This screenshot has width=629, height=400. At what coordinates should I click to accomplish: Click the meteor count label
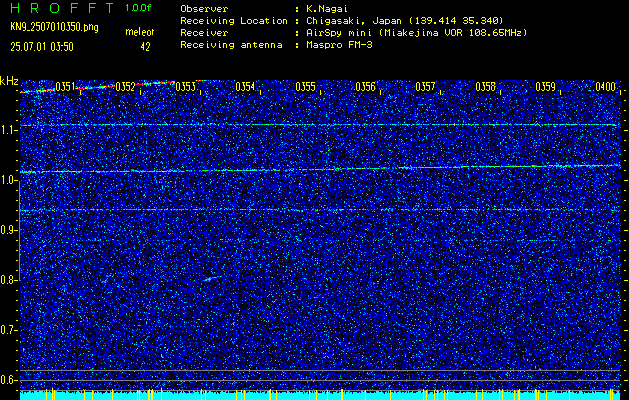tap(140, 32)
